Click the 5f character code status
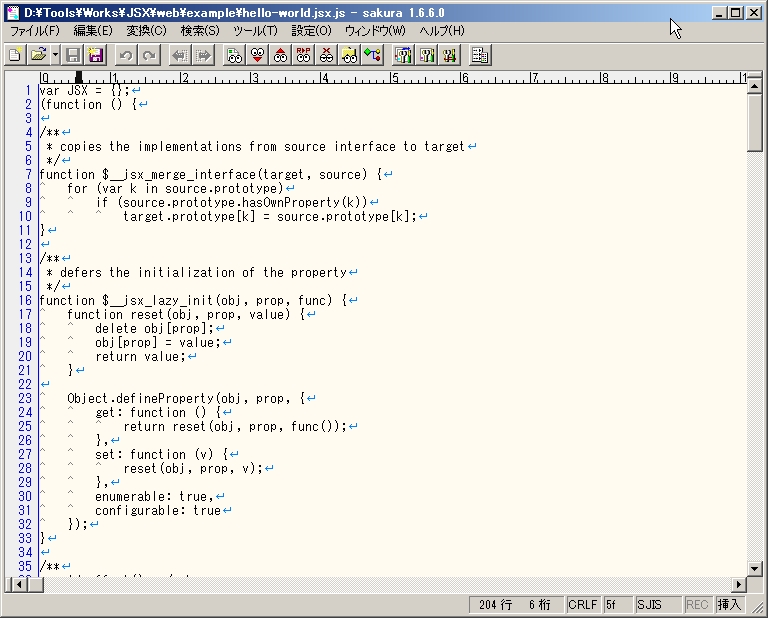This screenshot has height=618, width=768. coord(618,605)
